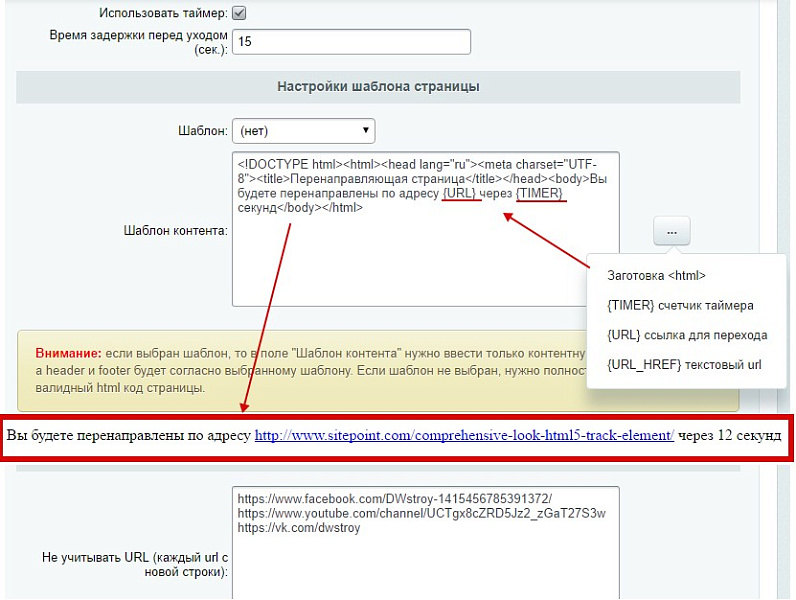Click the 'Использовать таймер:' label text

(x=163, y=13)
